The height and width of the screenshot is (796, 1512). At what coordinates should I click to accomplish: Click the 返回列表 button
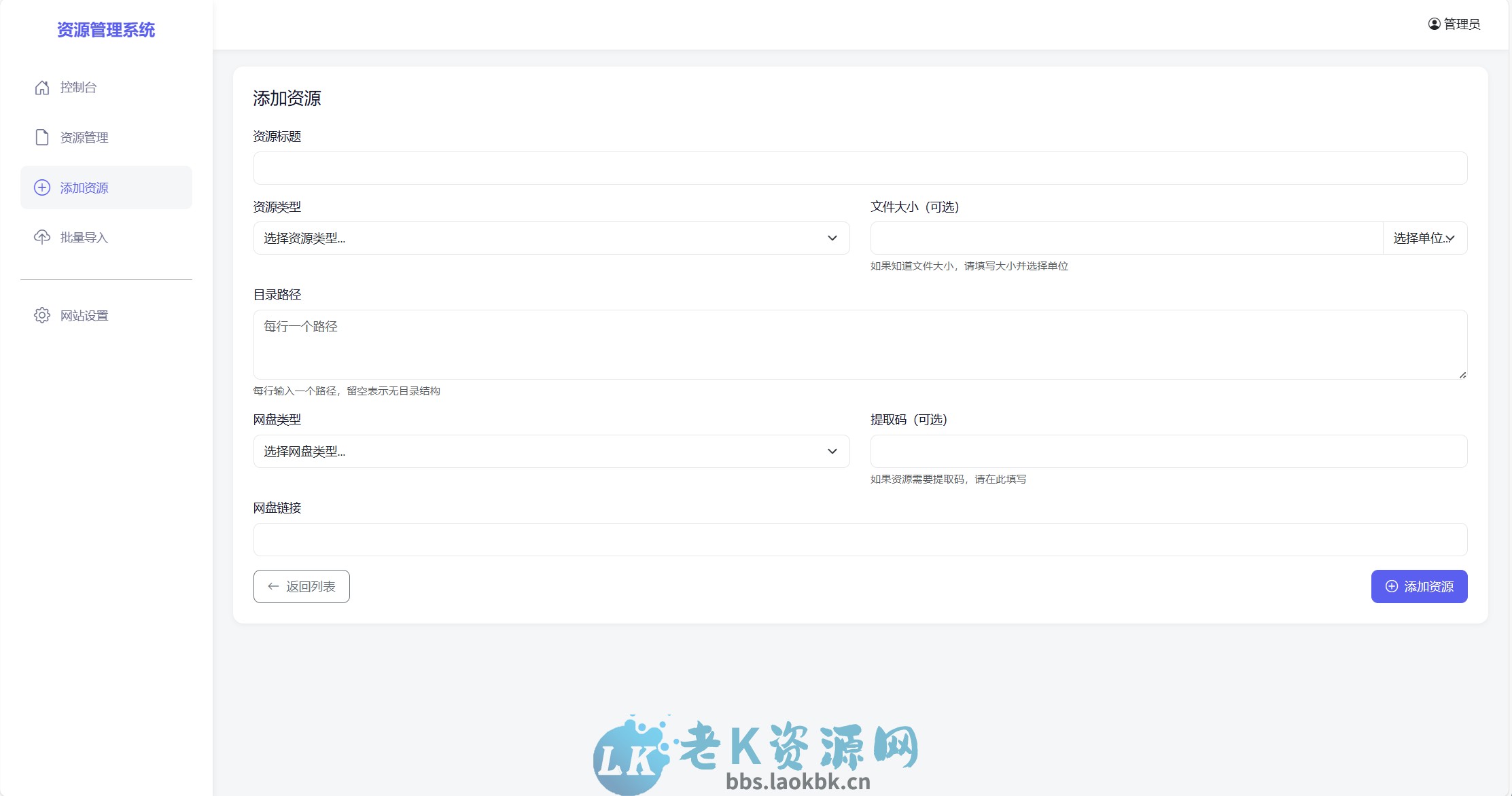pyautogui.click(x=301, y=585)
